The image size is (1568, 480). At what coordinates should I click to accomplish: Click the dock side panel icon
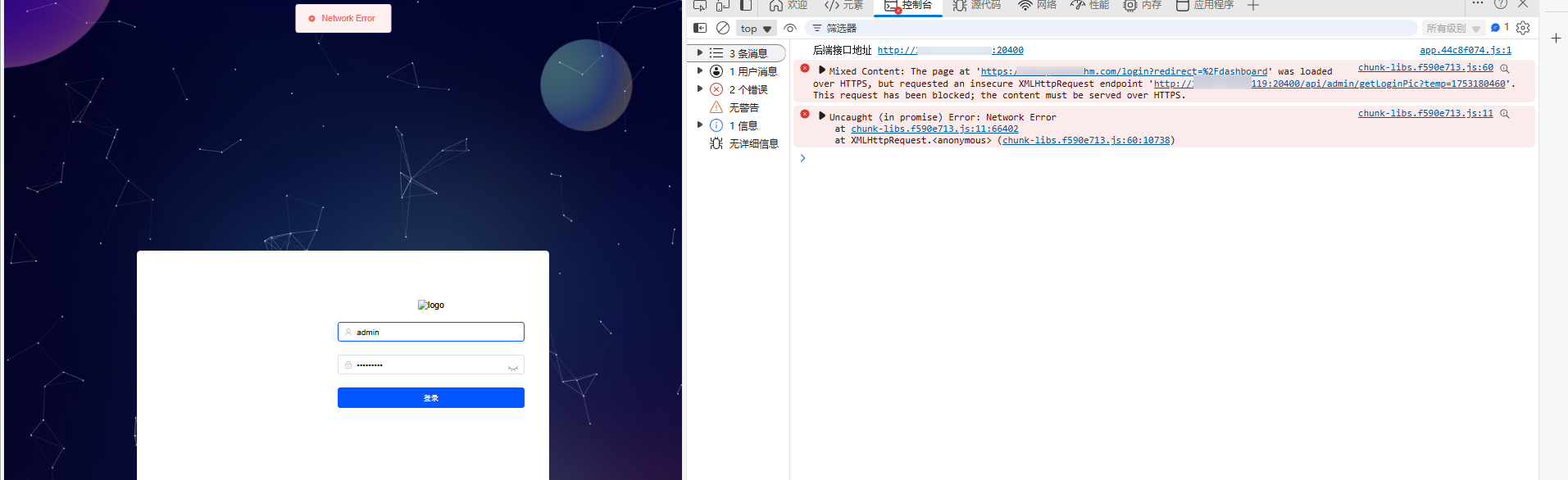(x=746, y=5)
